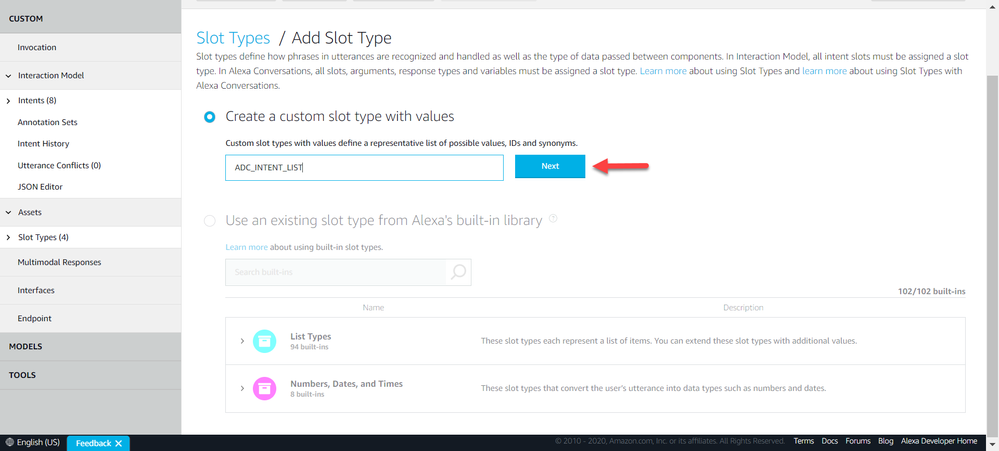Image resolution: width=999 pixels, height=451 pixels.
Task: Open Alexa Developer Home footer link
Action: click(x=938, y=441)
